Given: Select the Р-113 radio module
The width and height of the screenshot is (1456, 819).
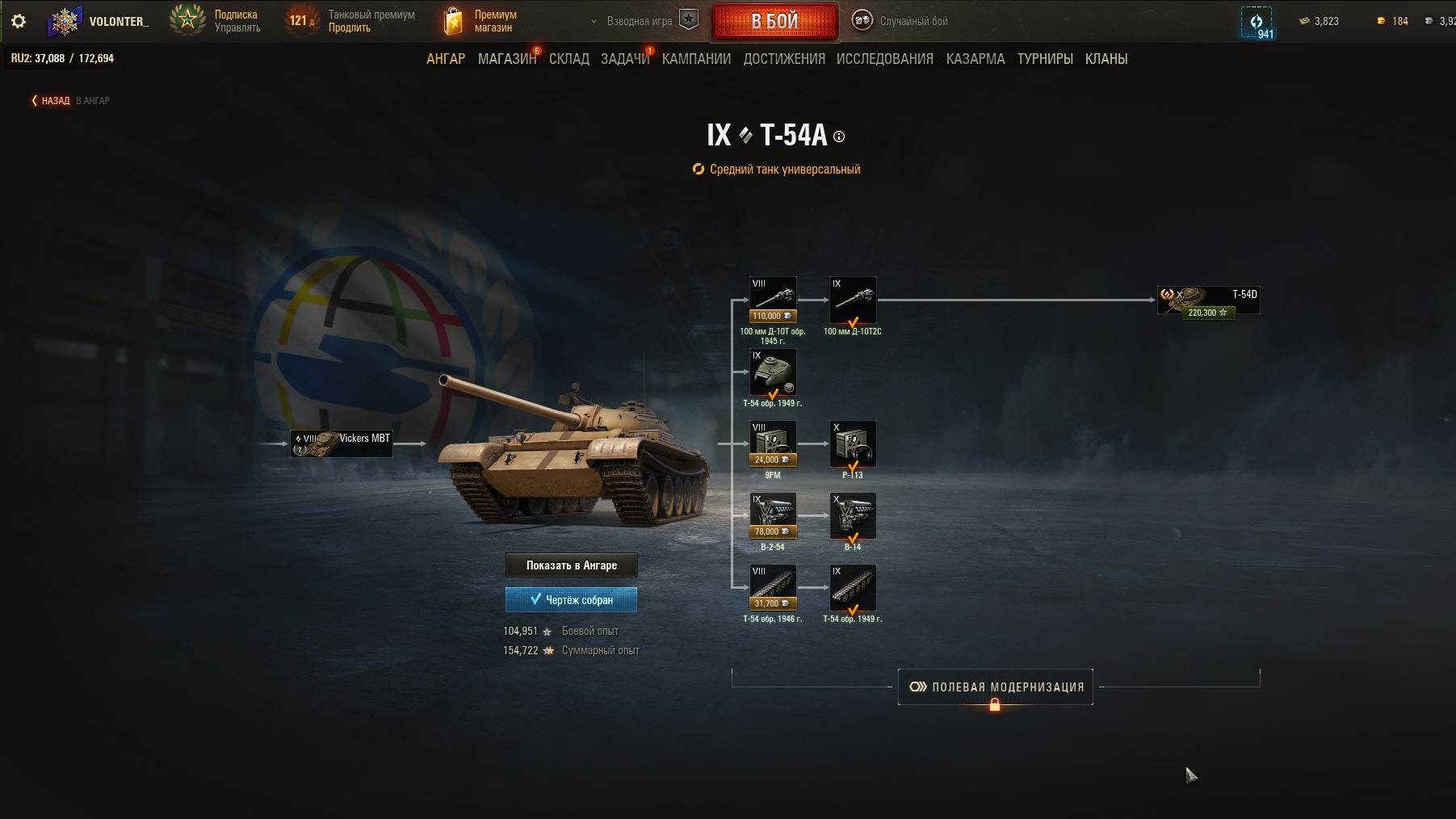Looking at the screenshot, I should pyautogui.click(x=853, y=444).
